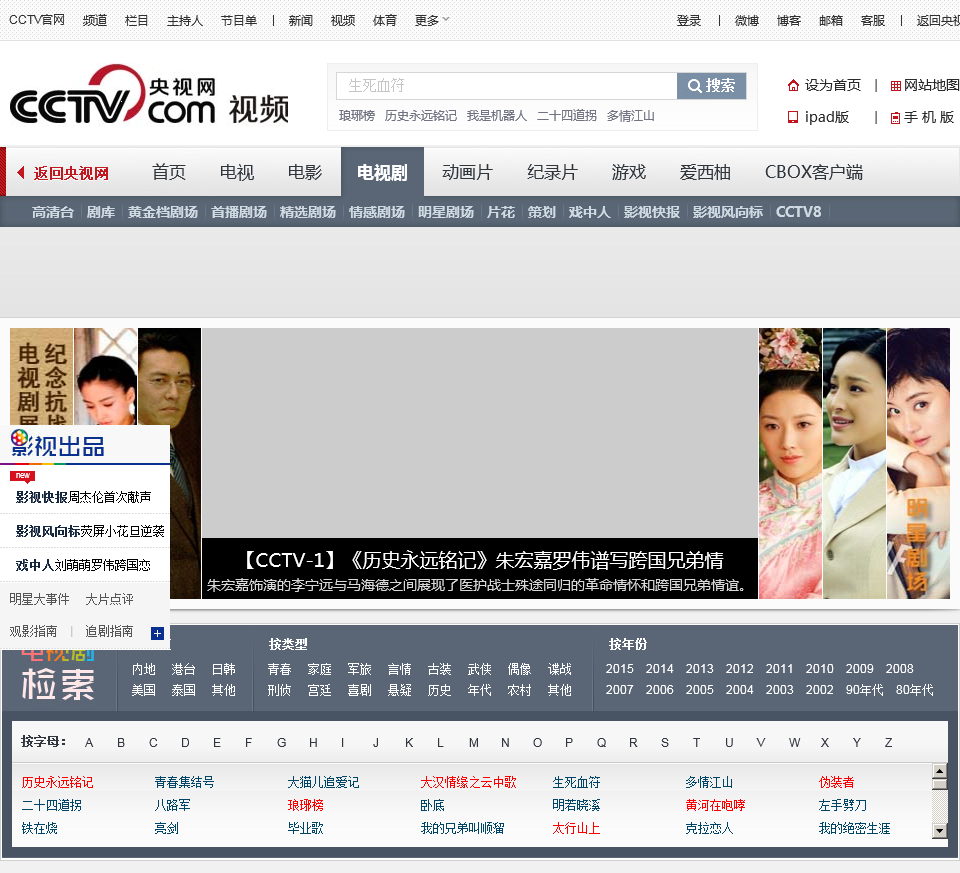Click the 明星剧场 short-haired woman thumbnail
This screenshot has height=873, width=960.
(918, 463)
